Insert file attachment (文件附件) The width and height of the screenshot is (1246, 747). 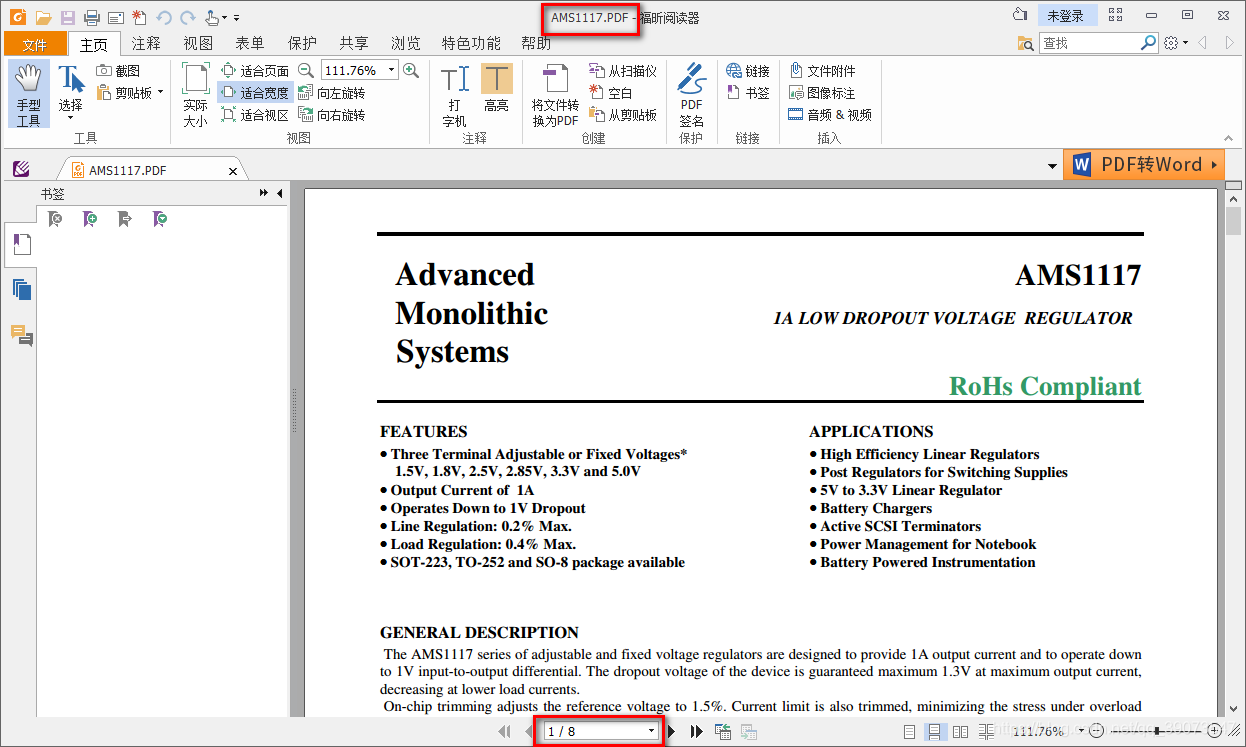pyautogui.click(x=823, y=71)
